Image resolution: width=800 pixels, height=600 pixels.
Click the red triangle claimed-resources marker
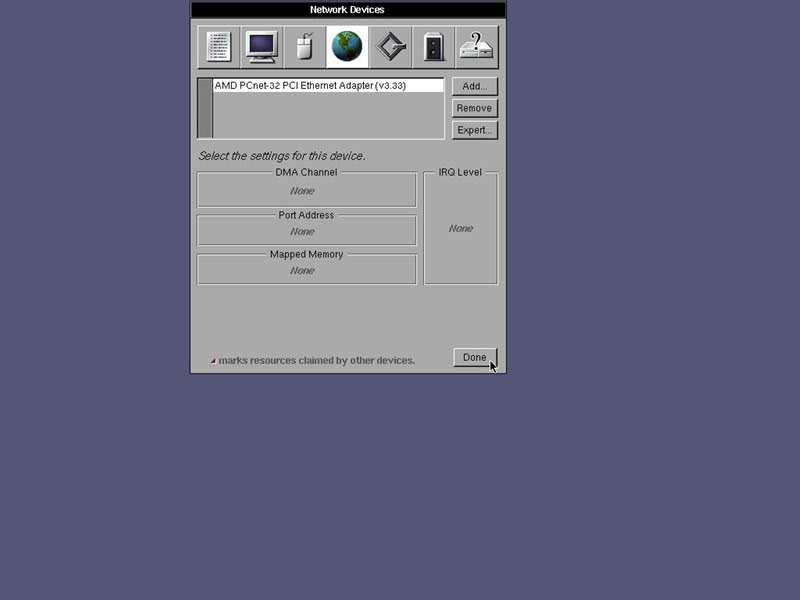tap(213, 361)
